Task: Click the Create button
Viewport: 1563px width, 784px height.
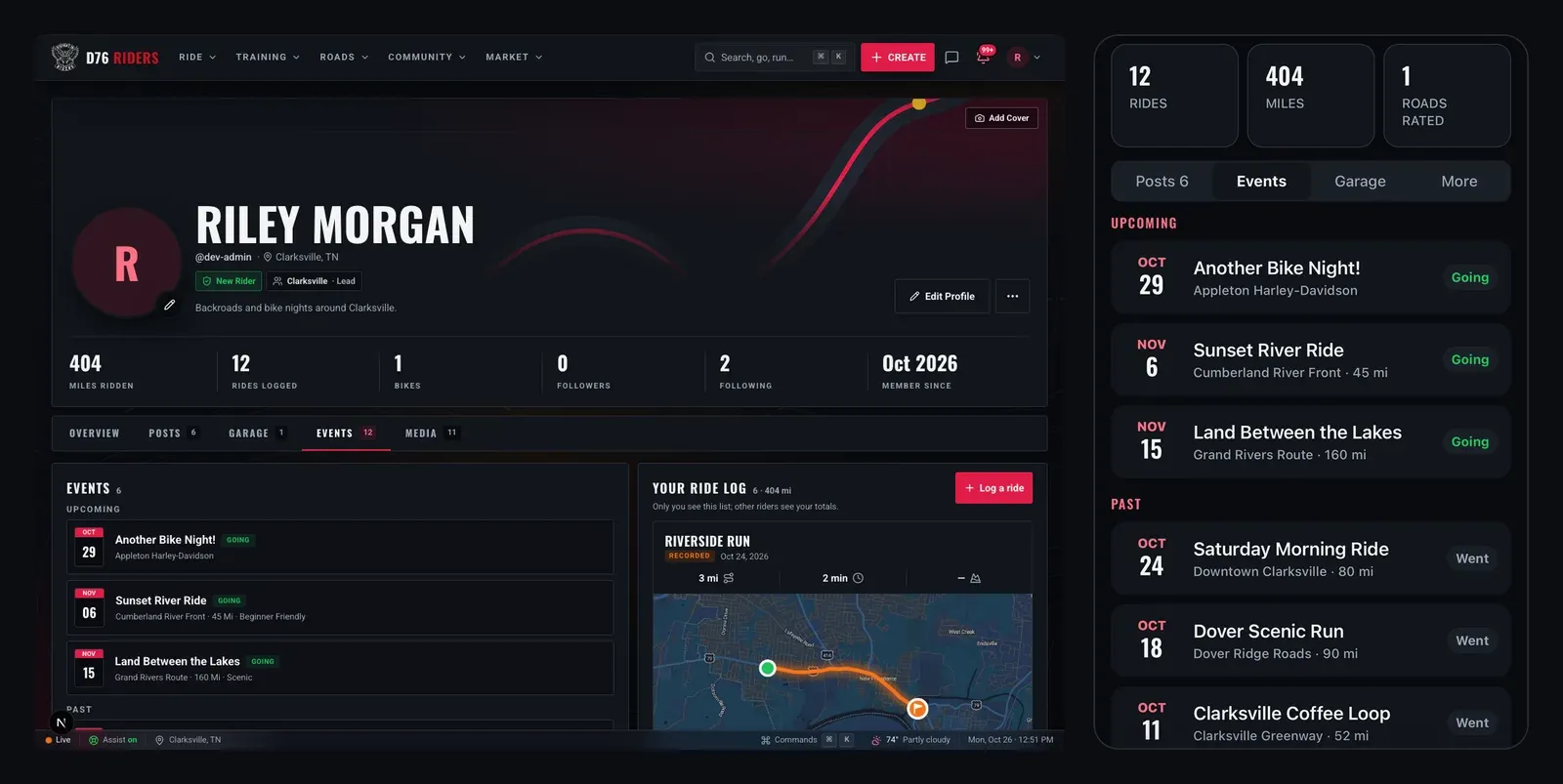Action: [x=898, y=58]
